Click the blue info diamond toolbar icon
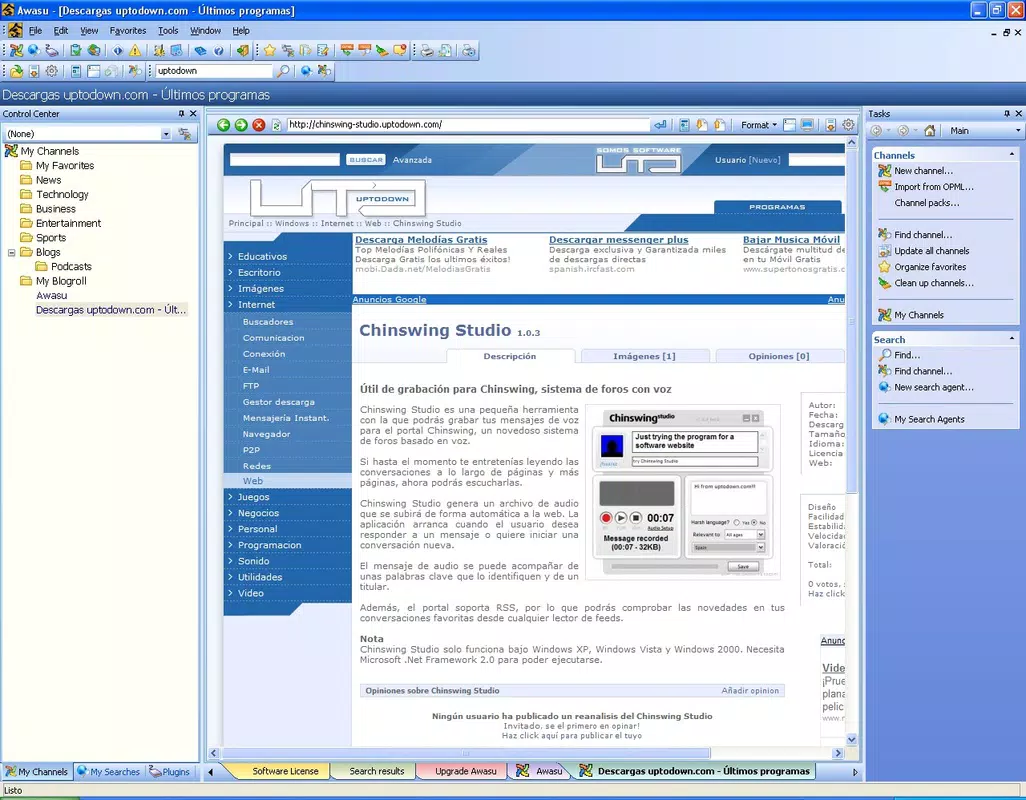The height and width of the screenshot is (800, 1026). pyautogui.click(x=118, y=50)
